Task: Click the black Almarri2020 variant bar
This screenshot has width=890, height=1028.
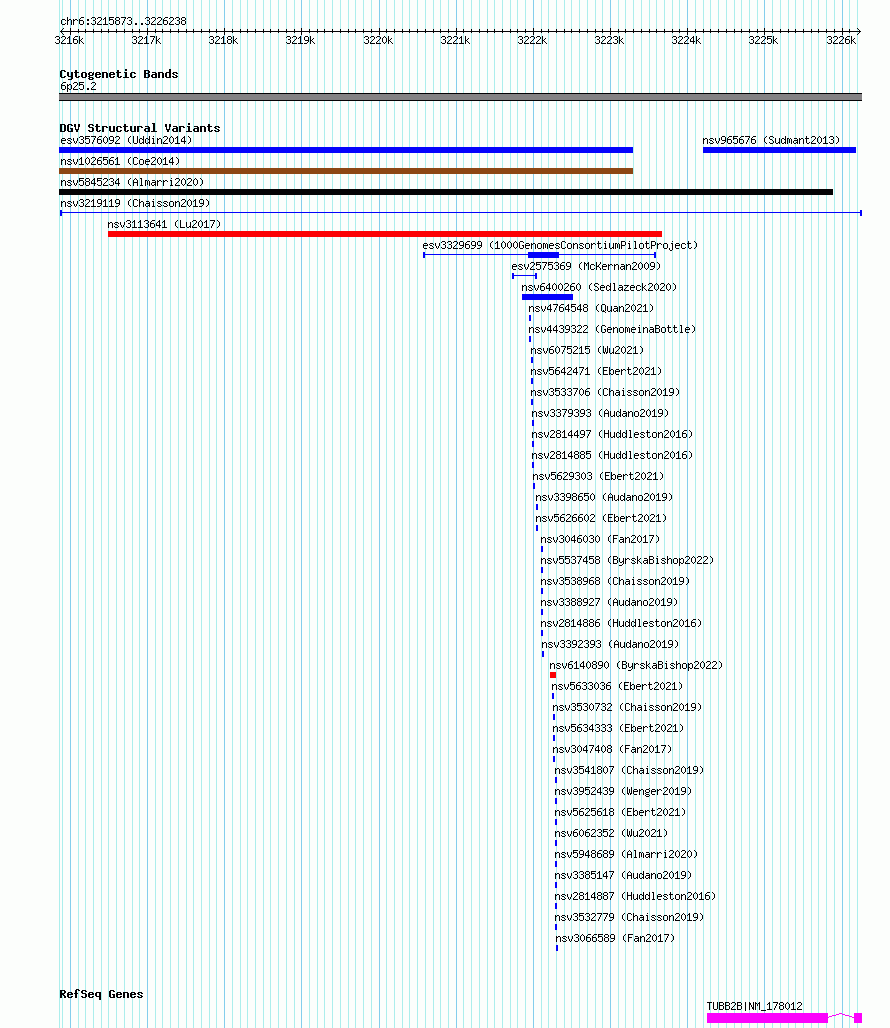Action: [x=446, y=192]
